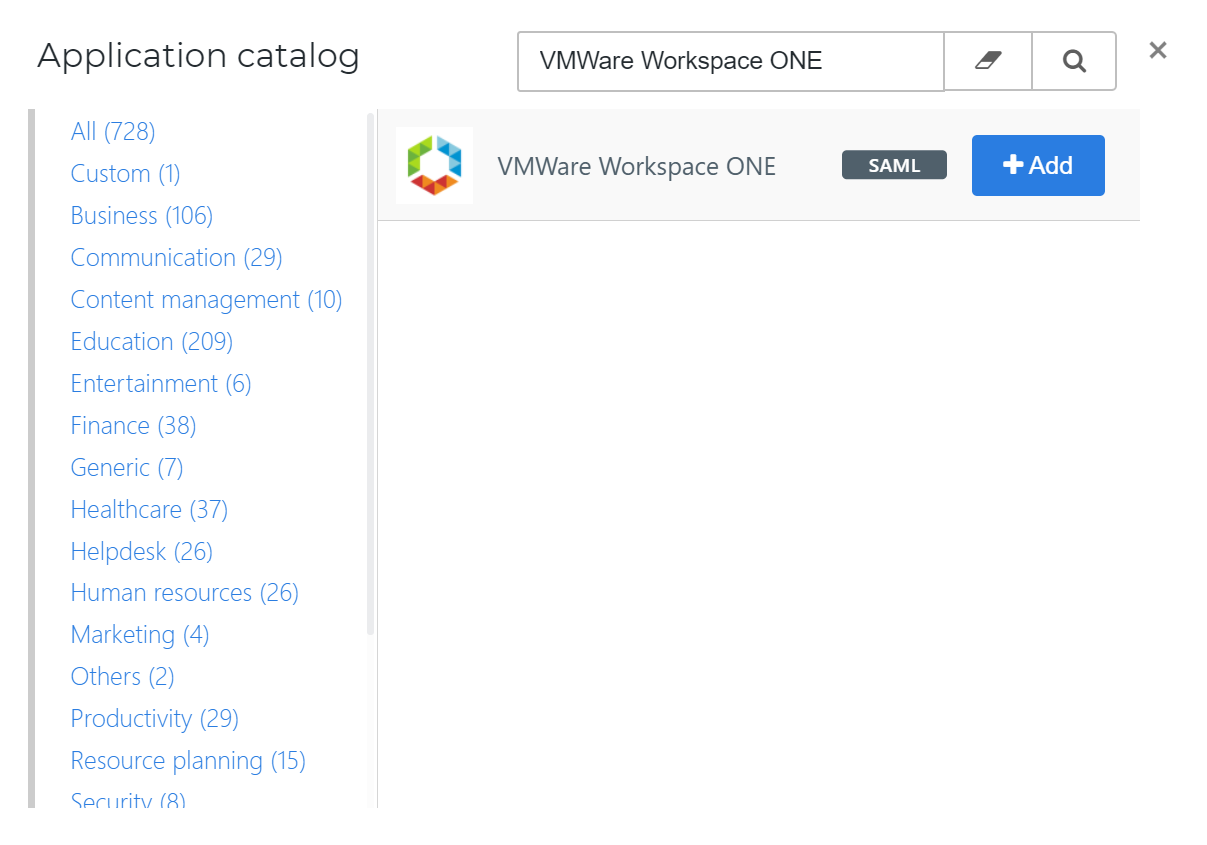The height and width of the screenshot is (845, 1207).
Task: Filter by Entertainment (6)
Action: (161, 383)
